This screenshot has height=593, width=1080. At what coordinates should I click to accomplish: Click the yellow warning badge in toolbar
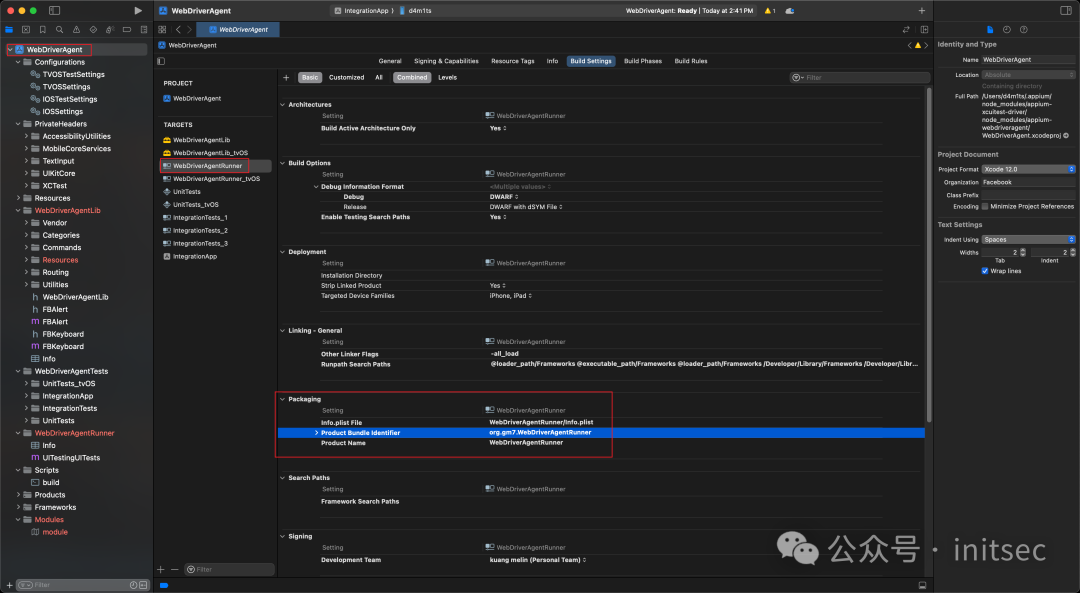769,10
